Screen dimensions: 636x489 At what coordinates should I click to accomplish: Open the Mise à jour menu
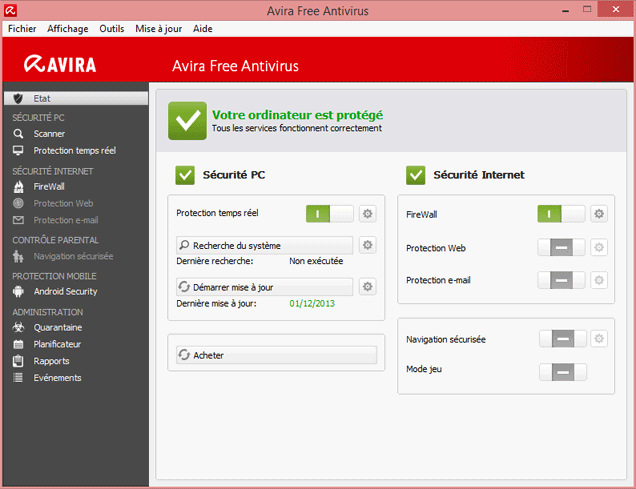pos(158,29)
